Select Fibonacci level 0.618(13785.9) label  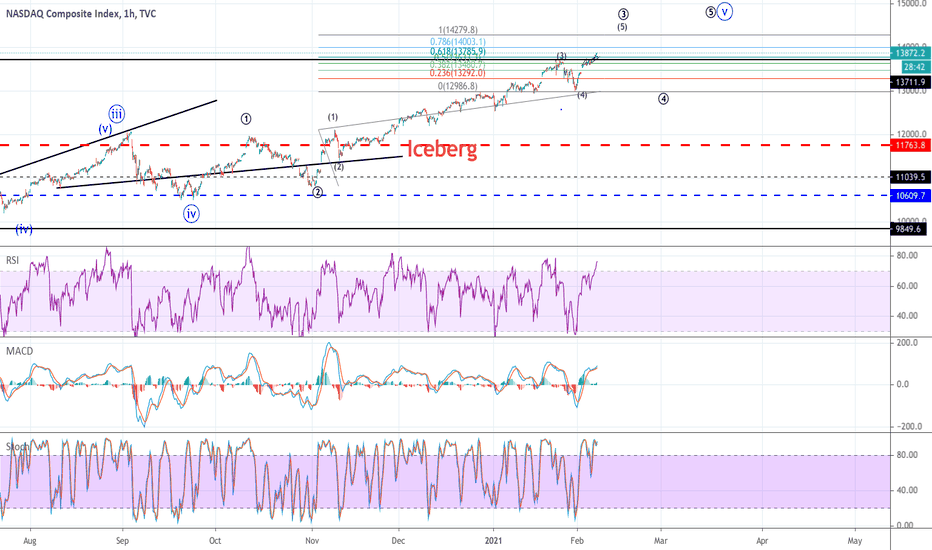(458, 52)
